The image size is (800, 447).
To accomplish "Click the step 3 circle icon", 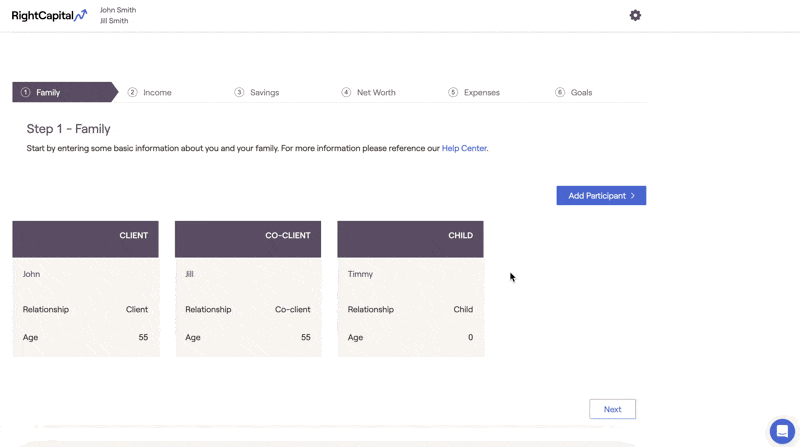I will tap(239, 92).
